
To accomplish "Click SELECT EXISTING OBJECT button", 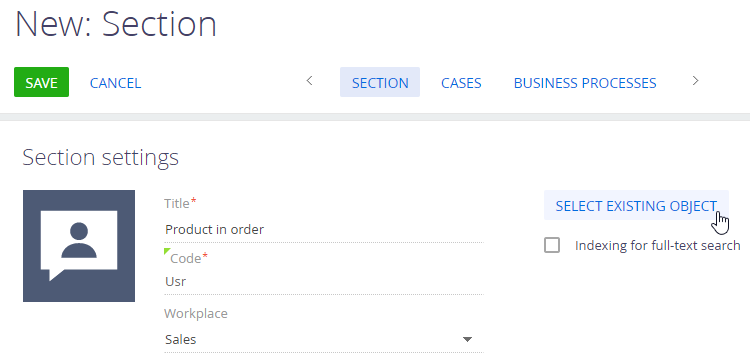I will pos(636,206).
